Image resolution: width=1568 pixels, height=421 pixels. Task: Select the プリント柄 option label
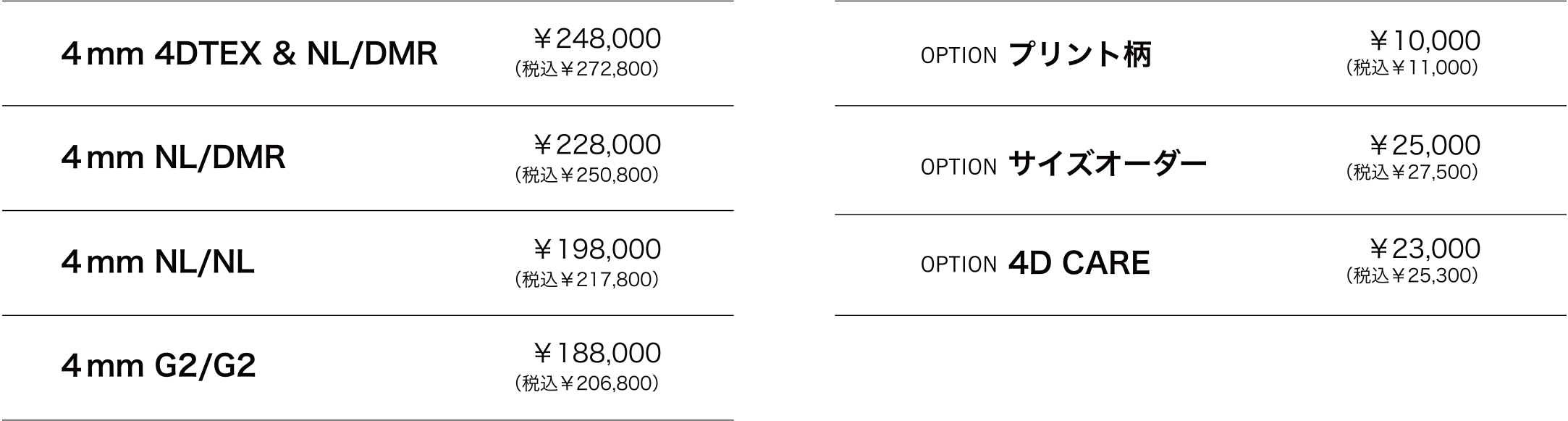[1079, 54]
